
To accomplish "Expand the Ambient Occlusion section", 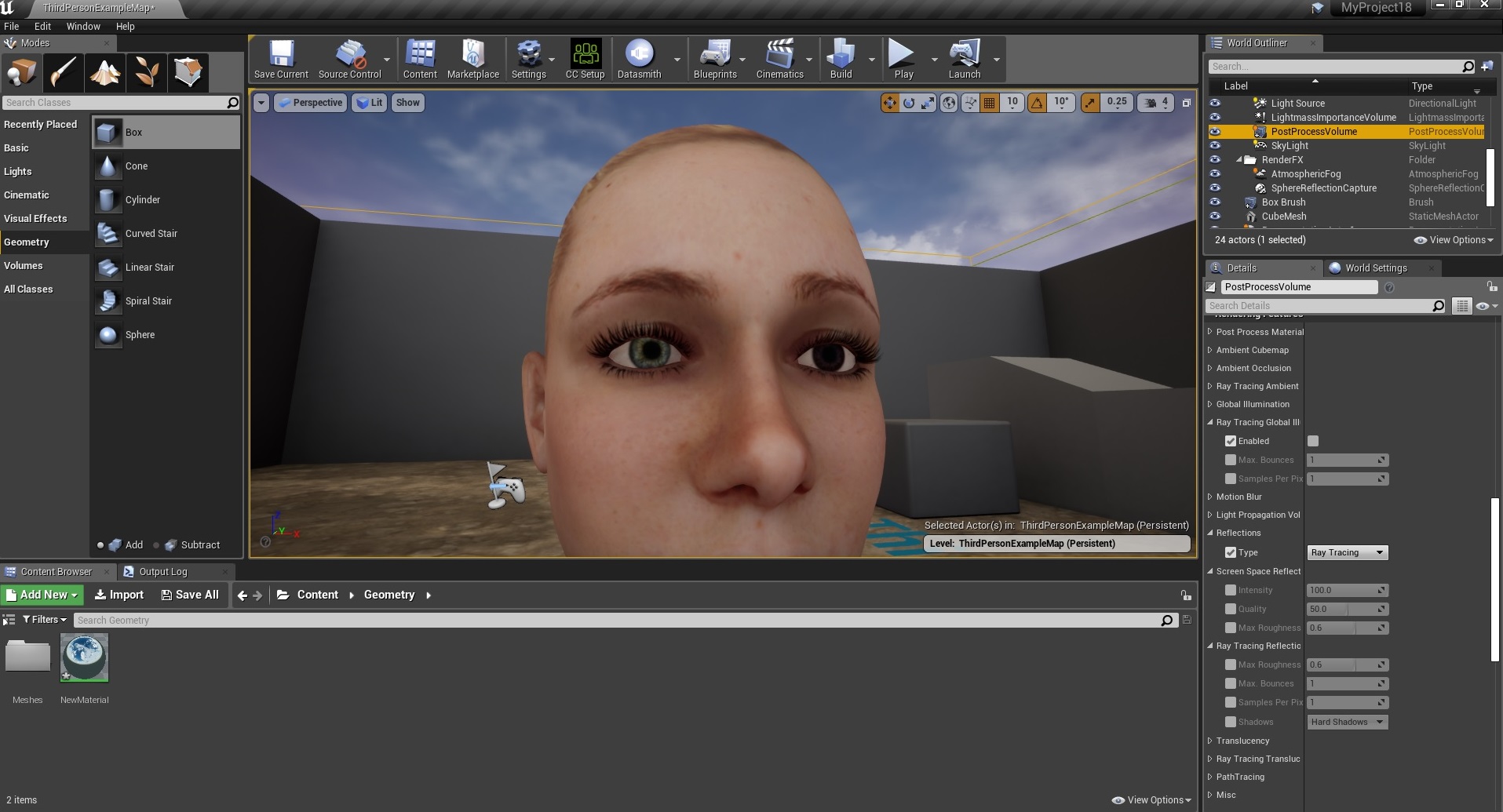I will point(1209,368).
